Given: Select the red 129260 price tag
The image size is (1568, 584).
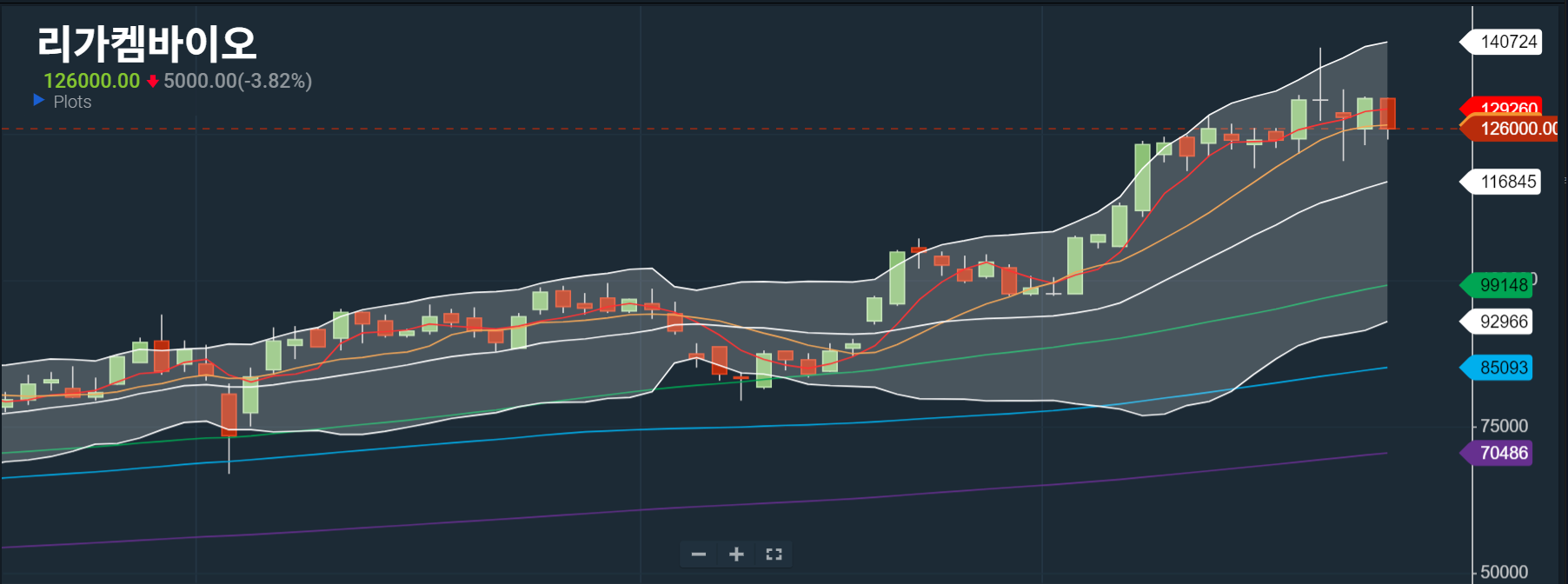Looking at the screenshot, I should 1508,106.
